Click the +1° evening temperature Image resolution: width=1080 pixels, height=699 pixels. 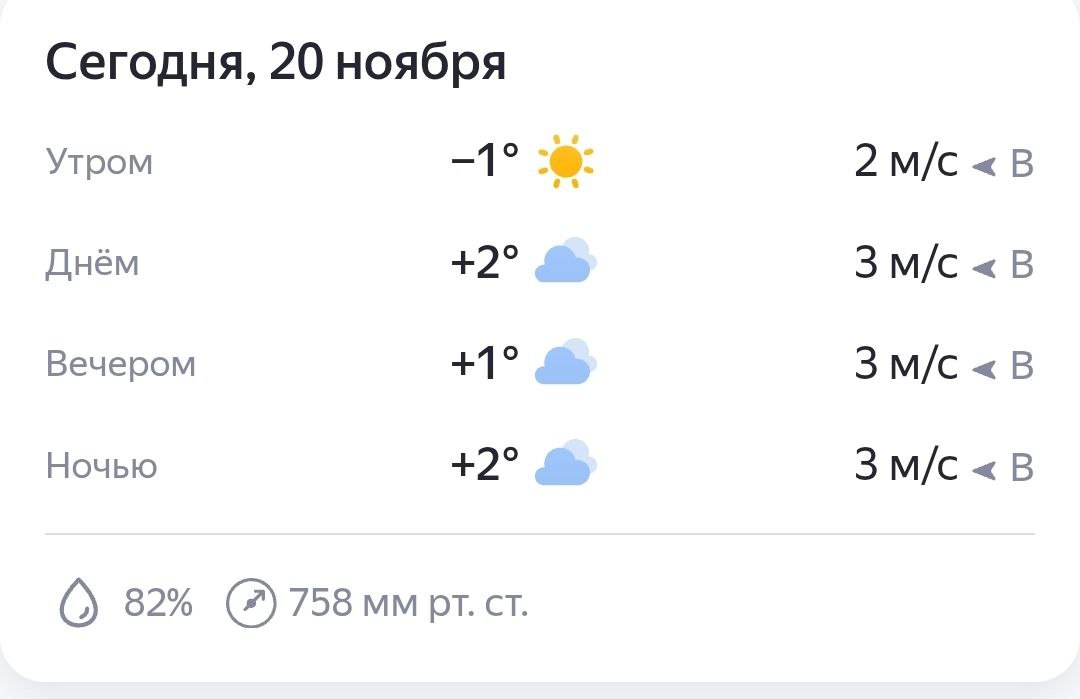[485, 364]
